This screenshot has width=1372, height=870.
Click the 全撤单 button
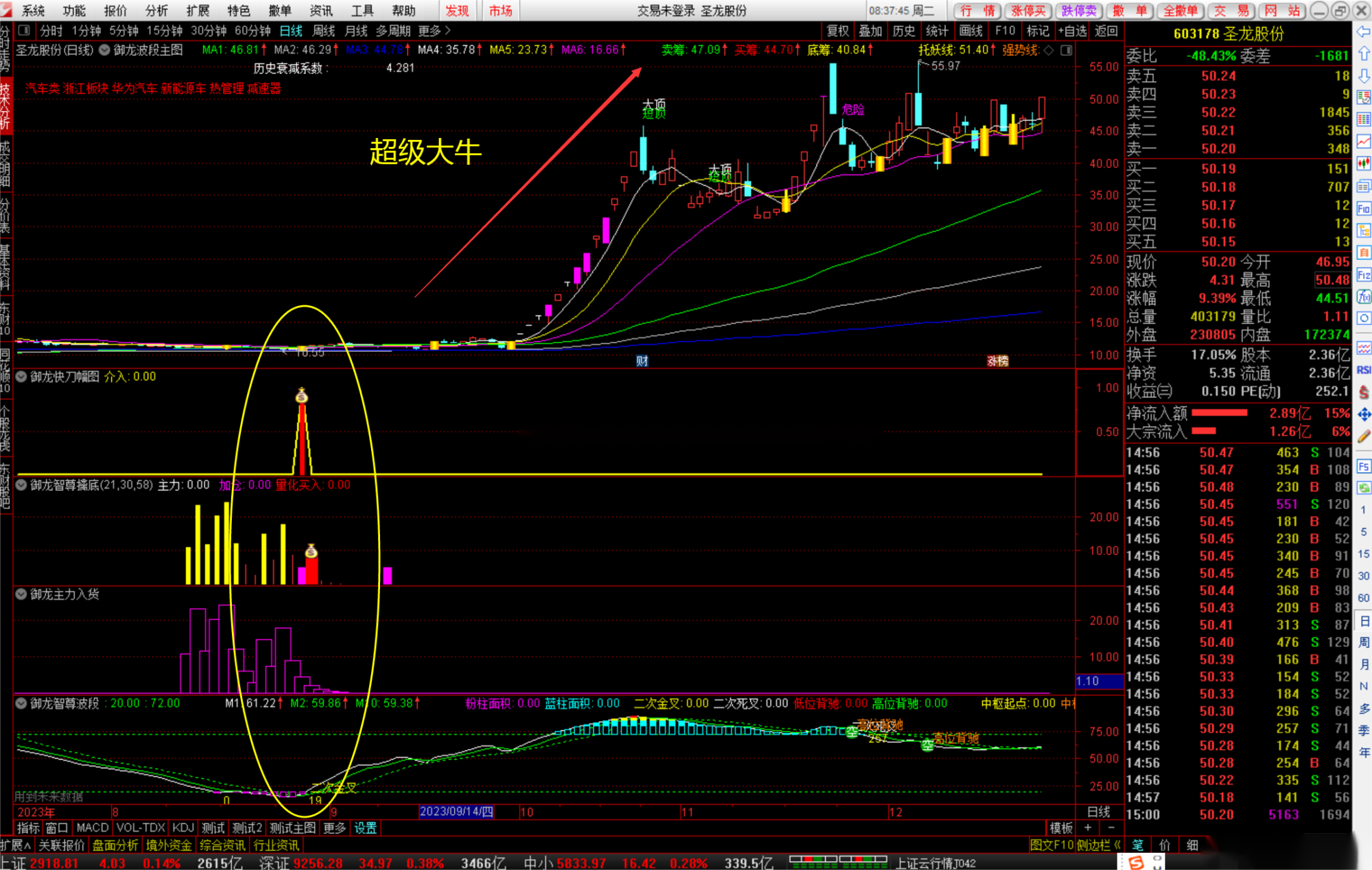(1181, 10)
